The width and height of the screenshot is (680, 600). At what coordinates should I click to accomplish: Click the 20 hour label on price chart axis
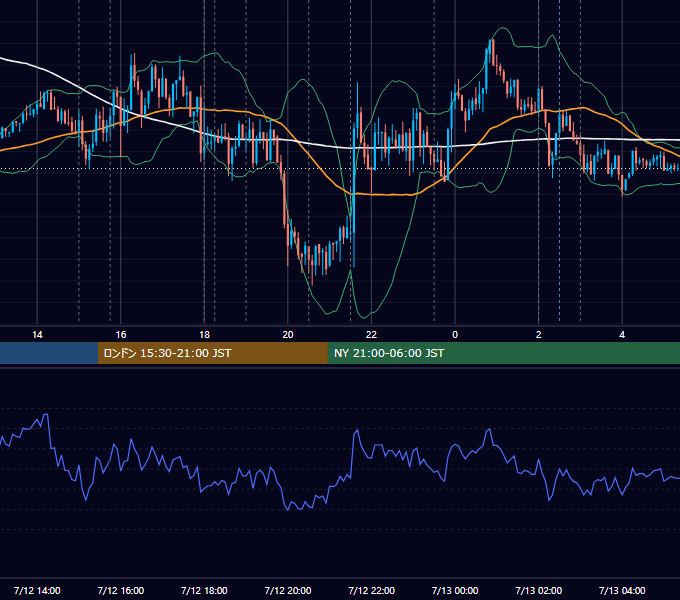(288, 335)
